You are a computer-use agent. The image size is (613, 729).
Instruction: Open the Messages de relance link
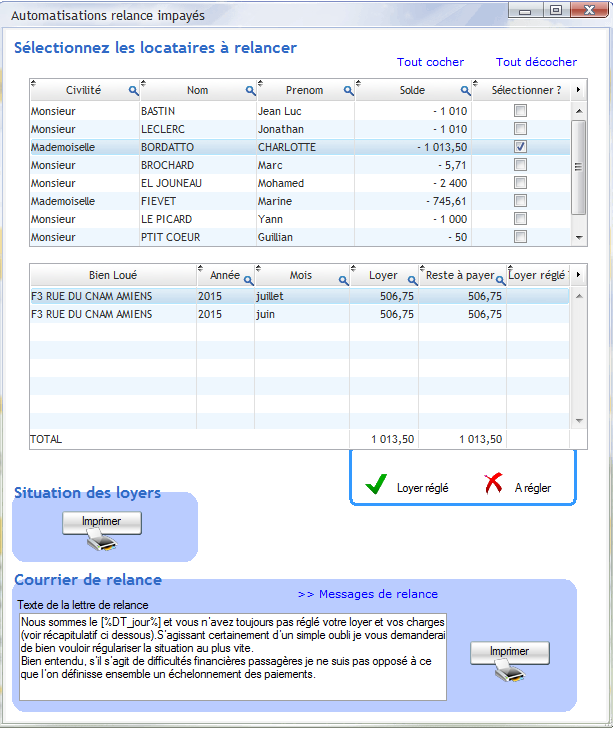(368, 594)
